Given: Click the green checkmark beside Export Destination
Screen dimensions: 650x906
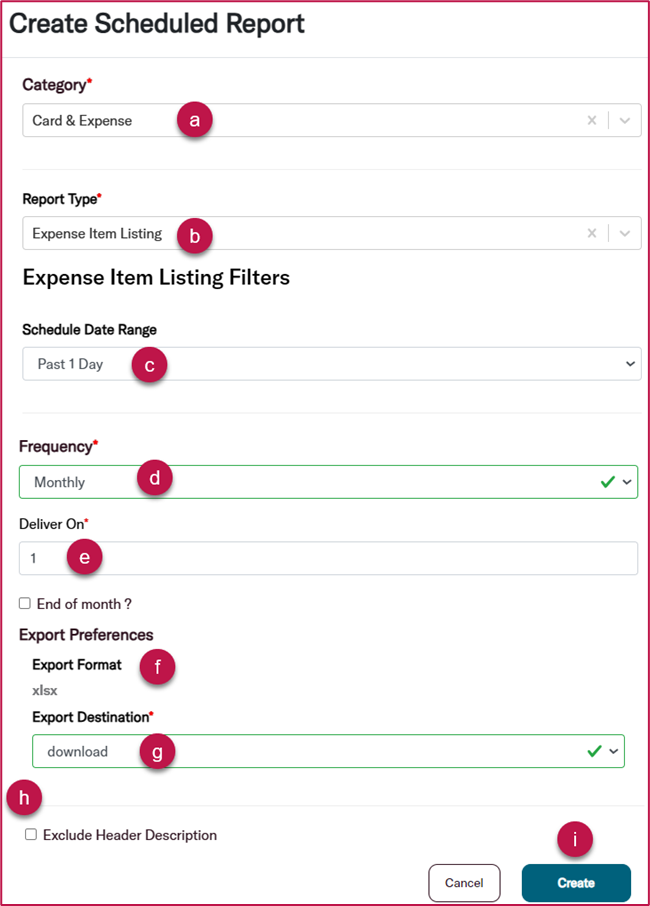Looking at the screenshot, I should point(596,751).
